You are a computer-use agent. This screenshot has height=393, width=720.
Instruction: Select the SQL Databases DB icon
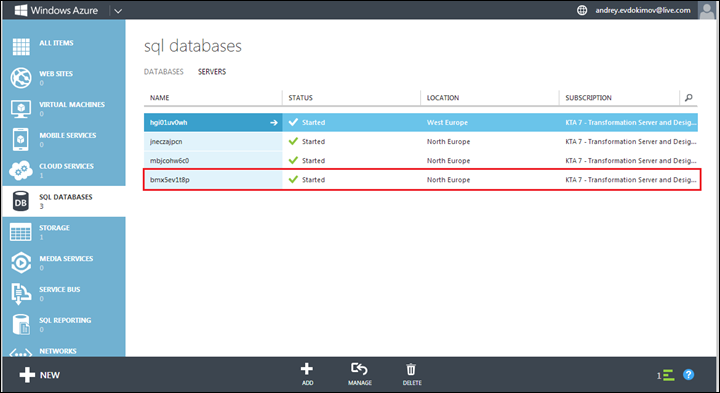click(21, 202)
